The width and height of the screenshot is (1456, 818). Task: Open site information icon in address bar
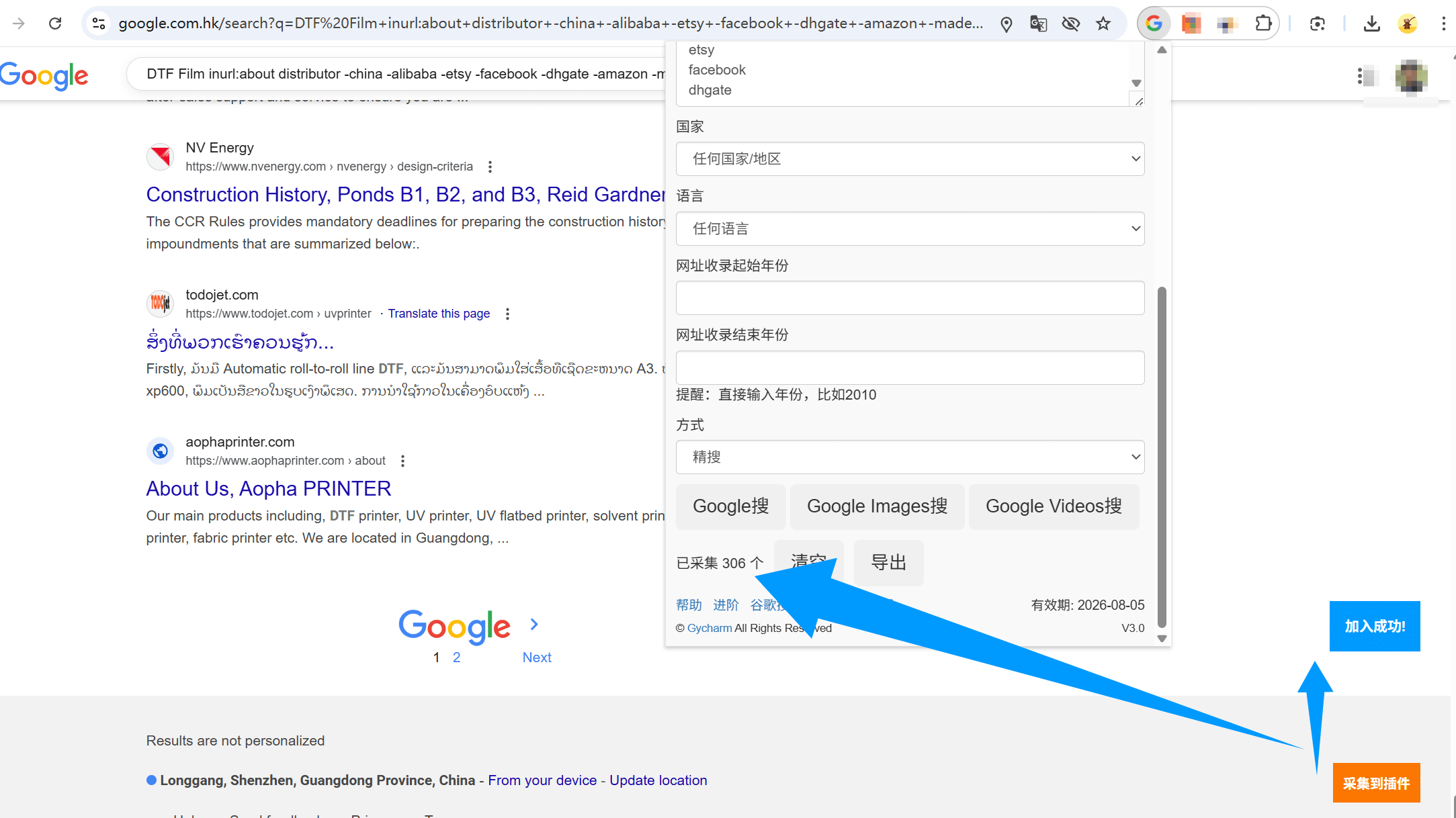point(99,24)
